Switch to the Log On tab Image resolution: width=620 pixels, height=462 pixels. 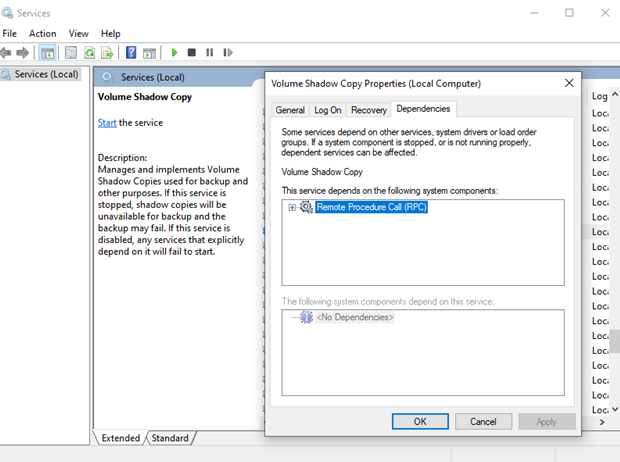click(327, 110)
